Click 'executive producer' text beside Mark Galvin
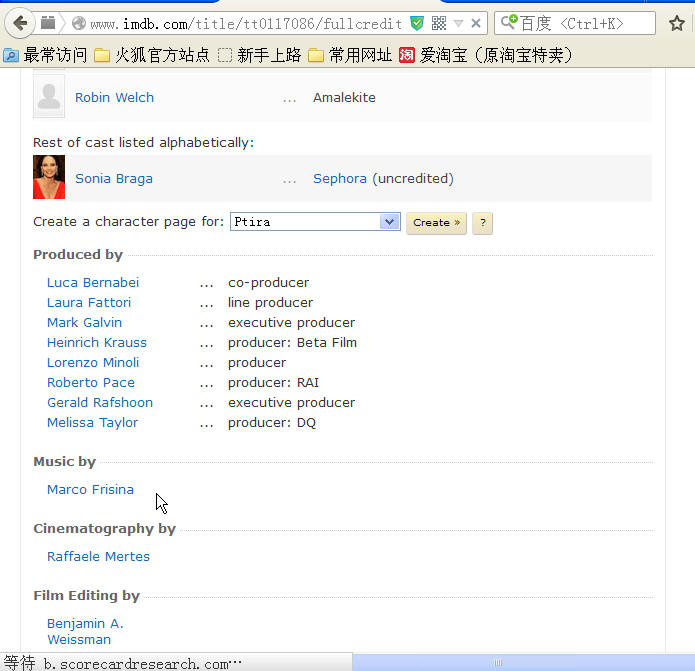695x671 pixels. tap(292, 323)
